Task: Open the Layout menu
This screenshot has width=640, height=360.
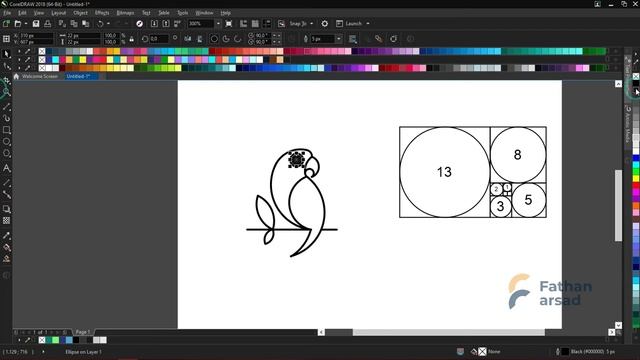Action: (x=58, y=13)
